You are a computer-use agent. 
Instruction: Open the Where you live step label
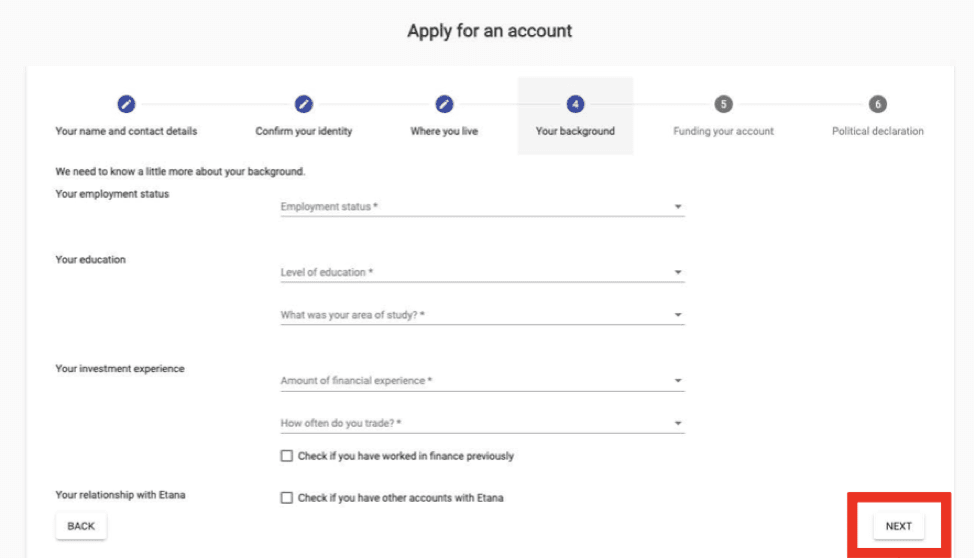(444, 131)
